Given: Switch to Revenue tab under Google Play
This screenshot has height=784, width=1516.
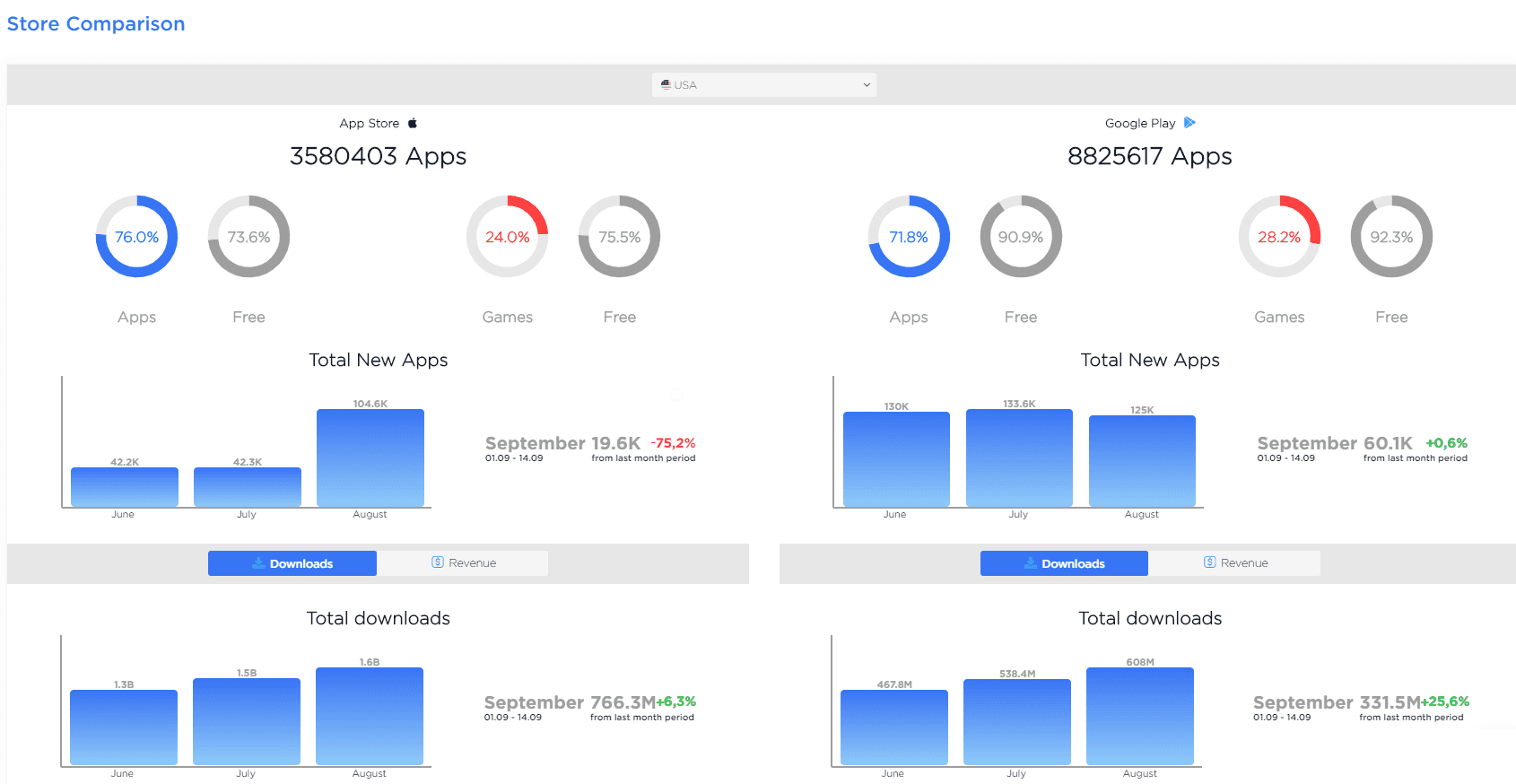Looking at the screenshot, I should point(1234,563).
